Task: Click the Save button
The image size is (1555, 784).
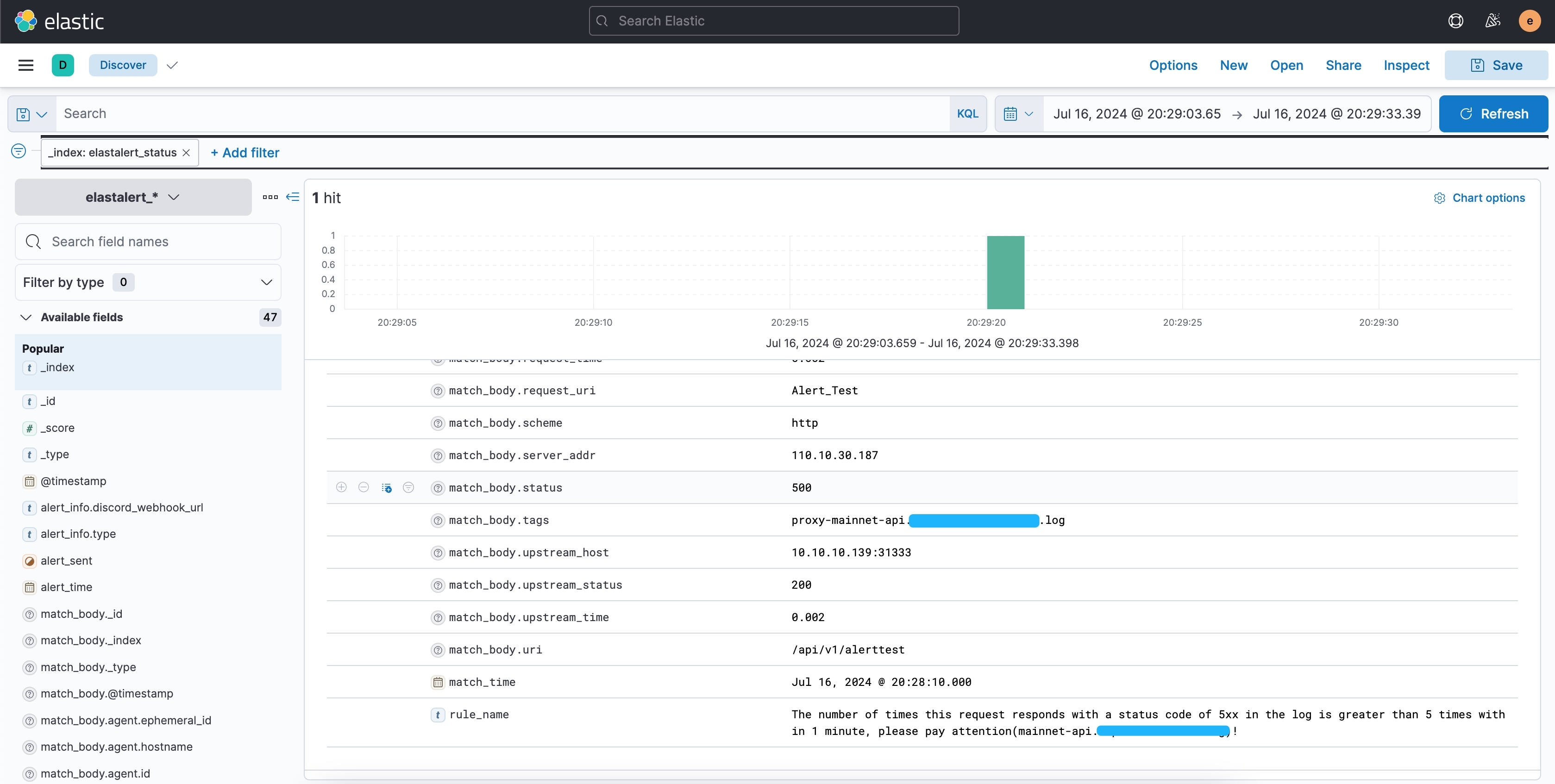Action: click(1496, 65)
